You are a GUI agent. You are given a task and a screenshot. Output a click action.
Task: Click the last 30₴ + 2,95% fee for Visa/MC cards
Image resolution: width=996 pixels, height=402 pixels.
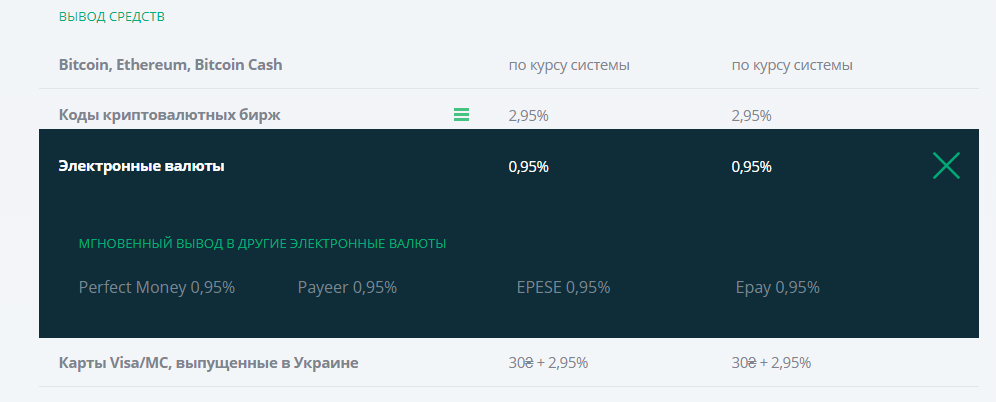(x=771, y=362)
